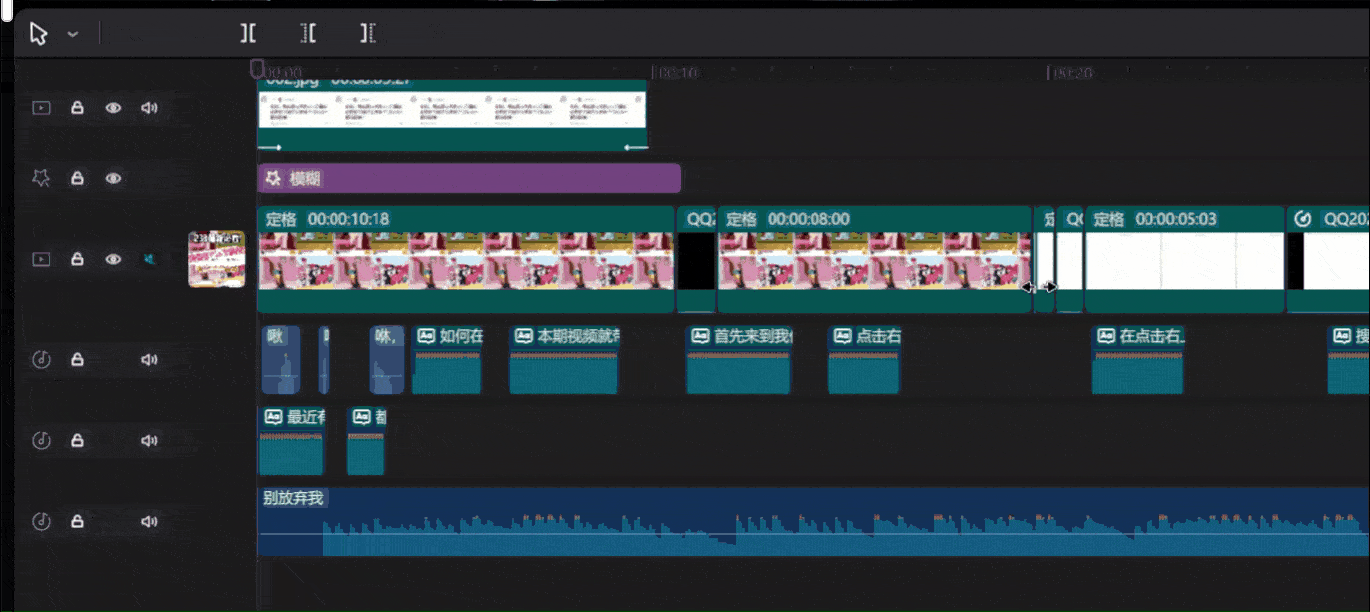Select the 点击右 audio clip
1370x612 pixels.
tap(863, 360)
